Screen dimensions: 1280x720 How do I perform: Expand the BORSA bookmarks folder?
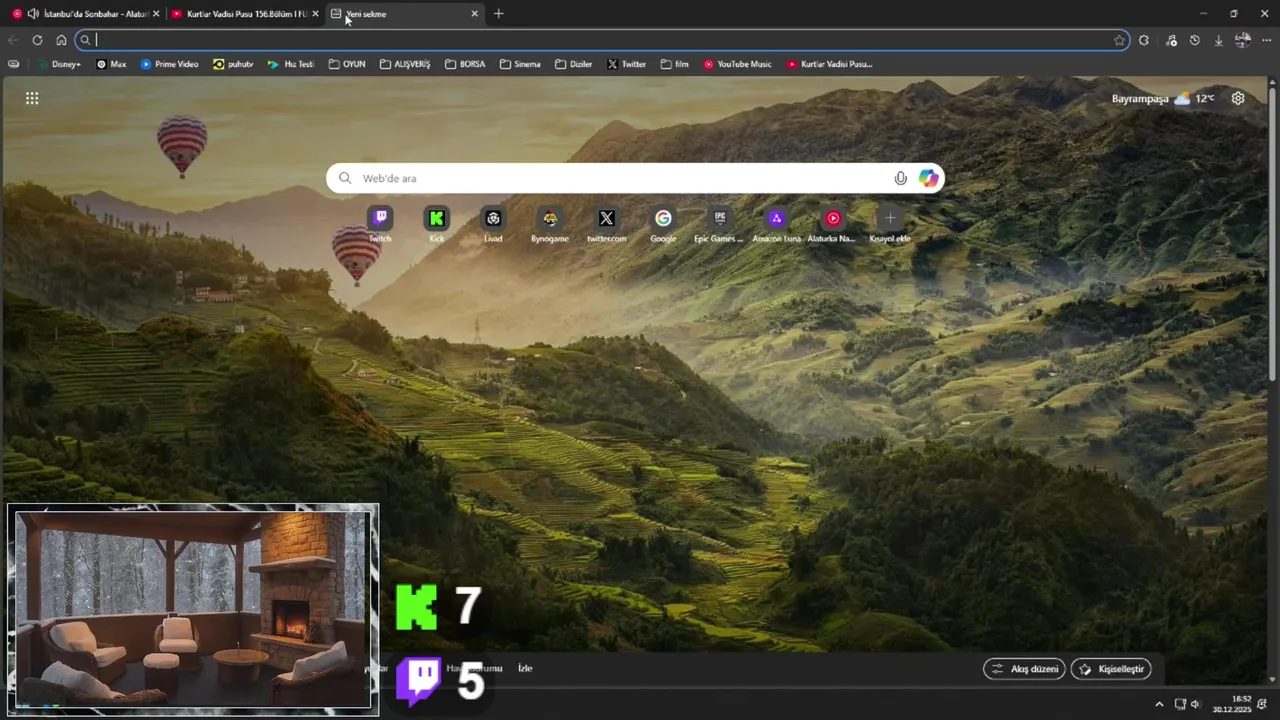pyautogui.click(x=465, y=64)
